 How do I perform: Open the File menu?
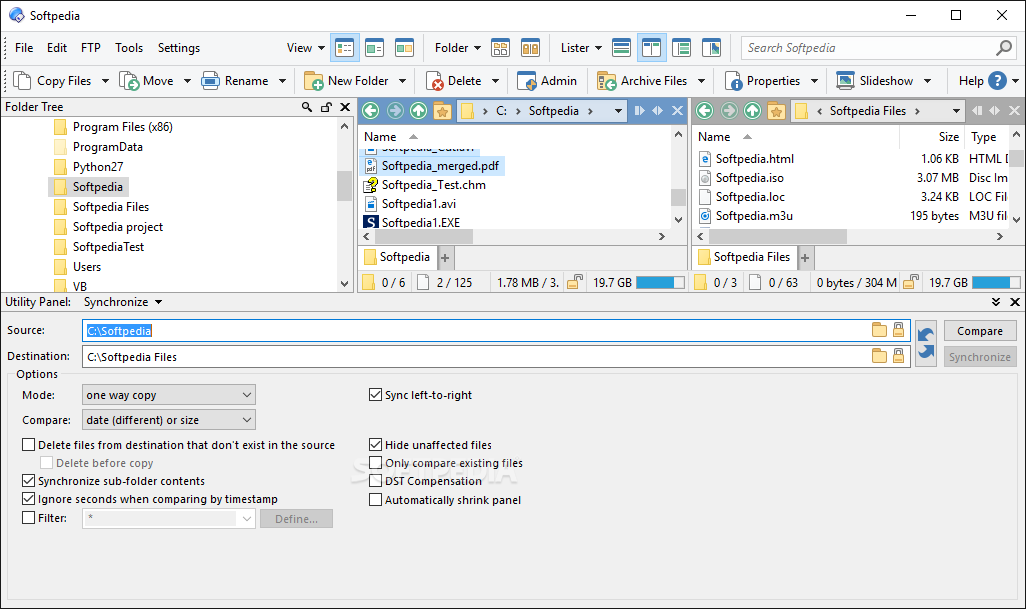pos(24,48)
